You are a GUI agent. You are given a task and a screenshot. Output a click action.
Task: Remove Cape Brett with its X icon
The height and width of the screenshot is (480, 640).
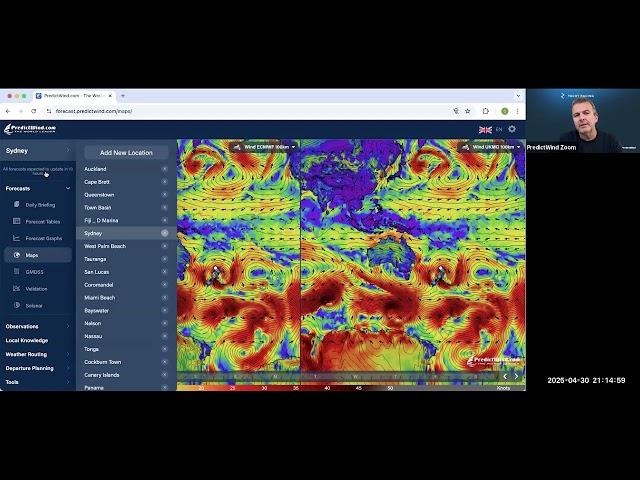[164, 182]
